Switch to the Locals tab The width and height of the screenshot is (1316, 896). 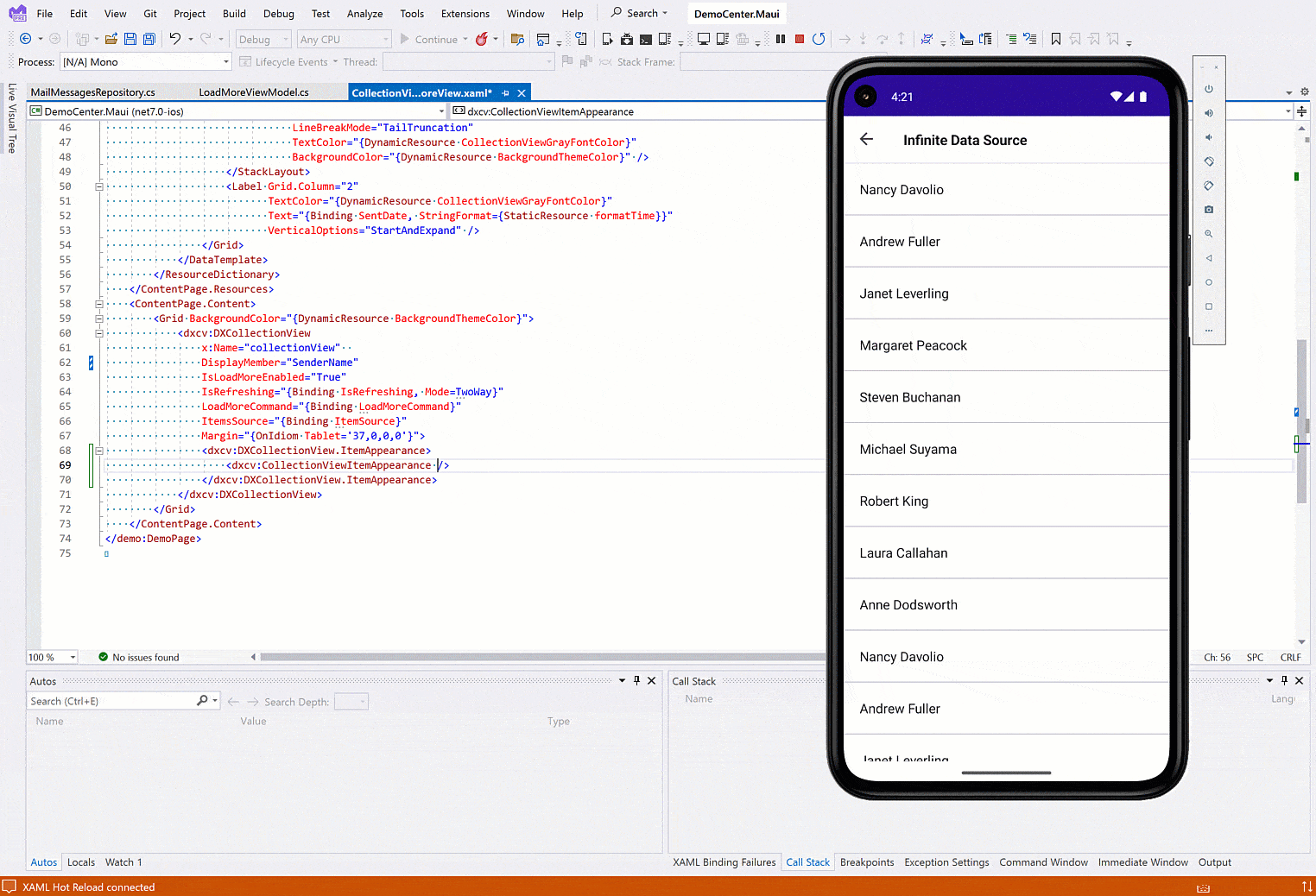tap(81, 862)
